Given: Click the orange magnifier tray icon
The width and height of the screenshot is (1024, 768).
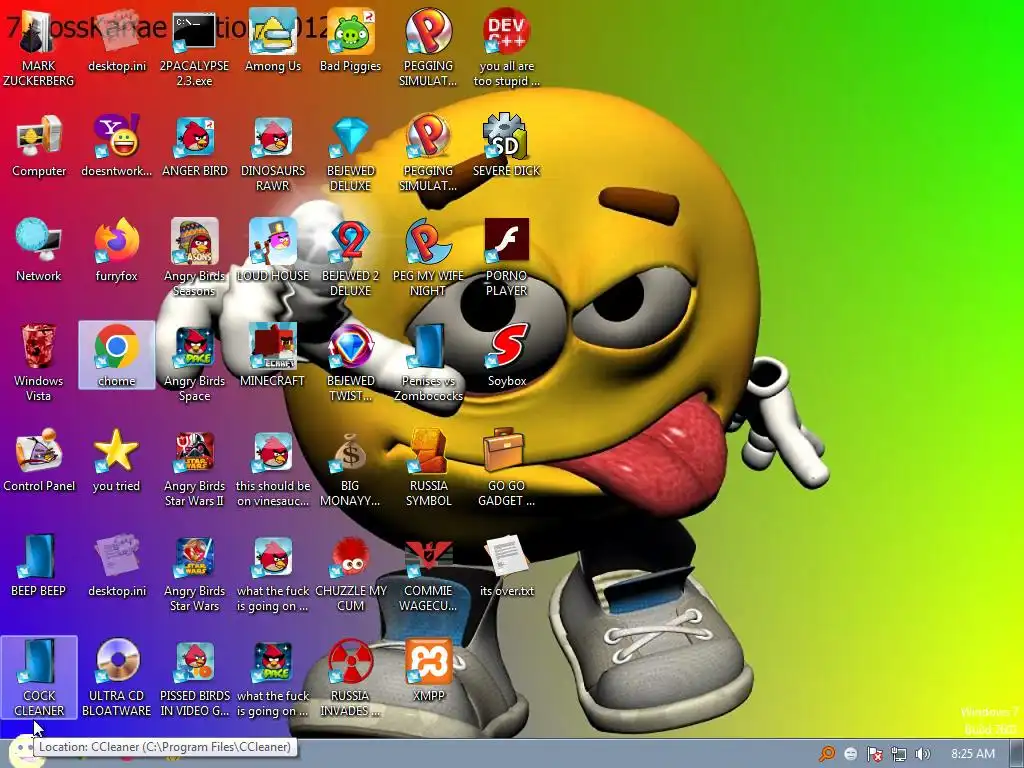Looking at the screenshot, I should coord(826,754).
